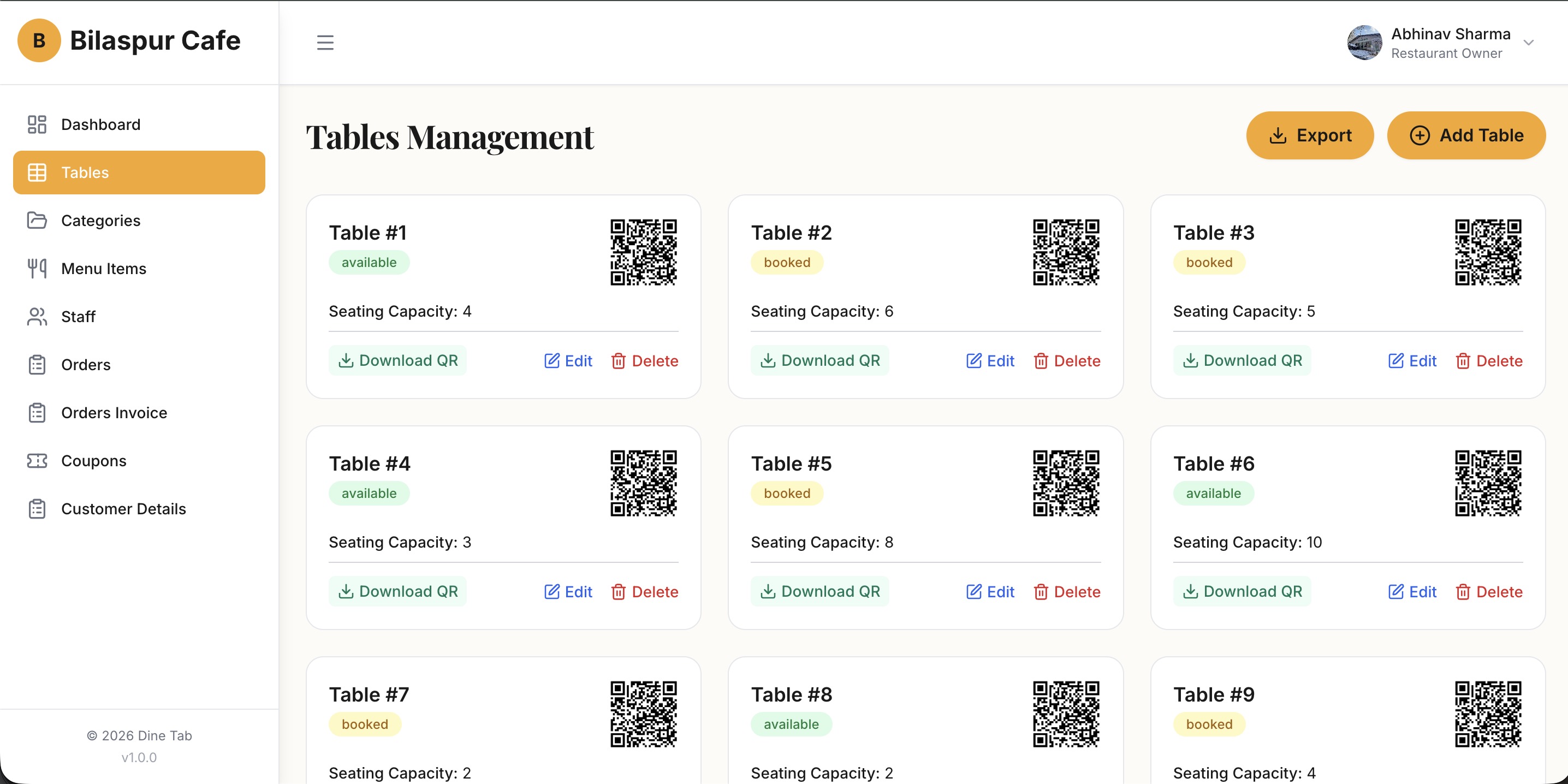This screenshot has width=1568, height=784.
Task: Open Orders Invoice in sidebar
Action: [139, 413]
